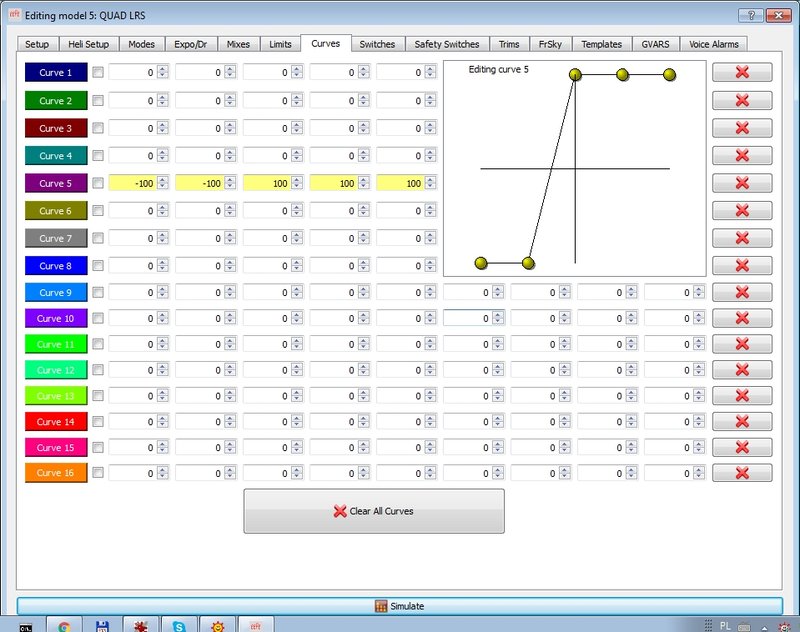This screenshot has width=800, height=632.
Task: Open Chrome from the taskbar
Action: 65,625
